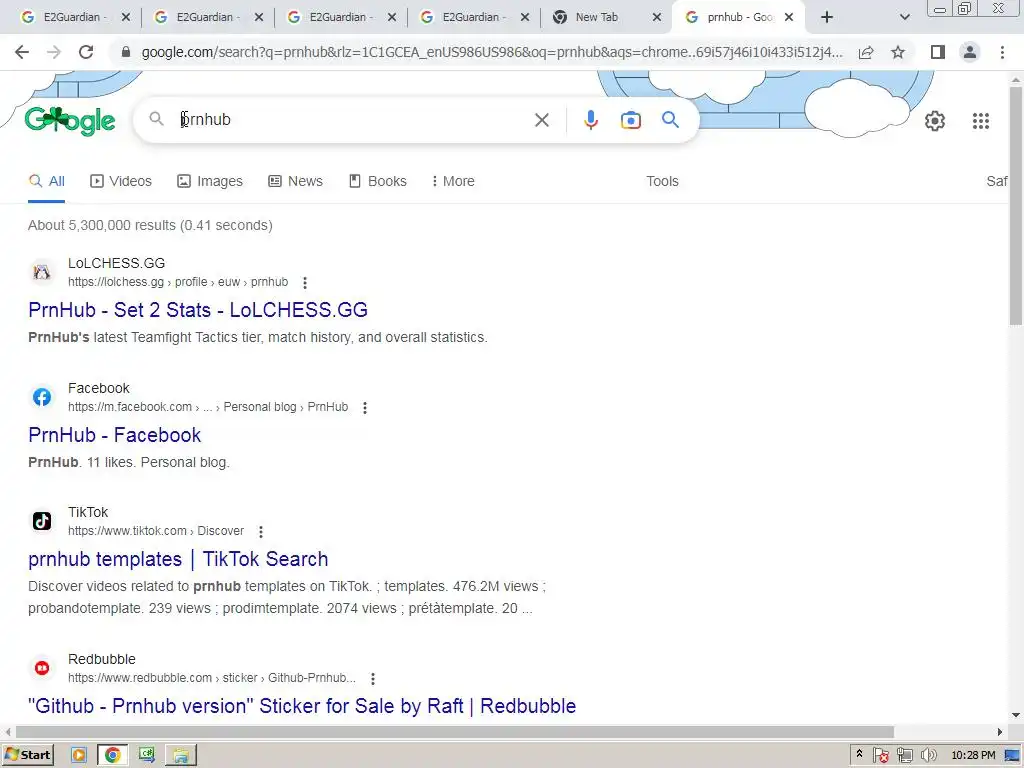The image size is (1024, 768).
Task: Click LoLCHESS.GG favicon
Action: coord(42,272)
